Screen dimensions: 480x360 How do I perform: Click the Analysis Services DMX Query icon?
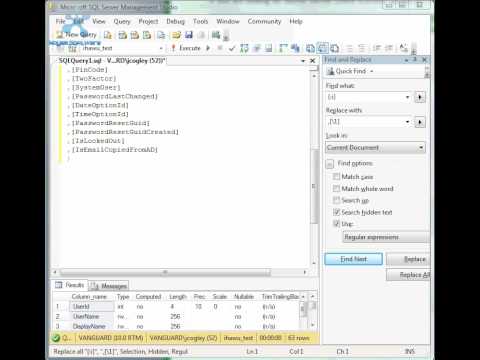135,35
